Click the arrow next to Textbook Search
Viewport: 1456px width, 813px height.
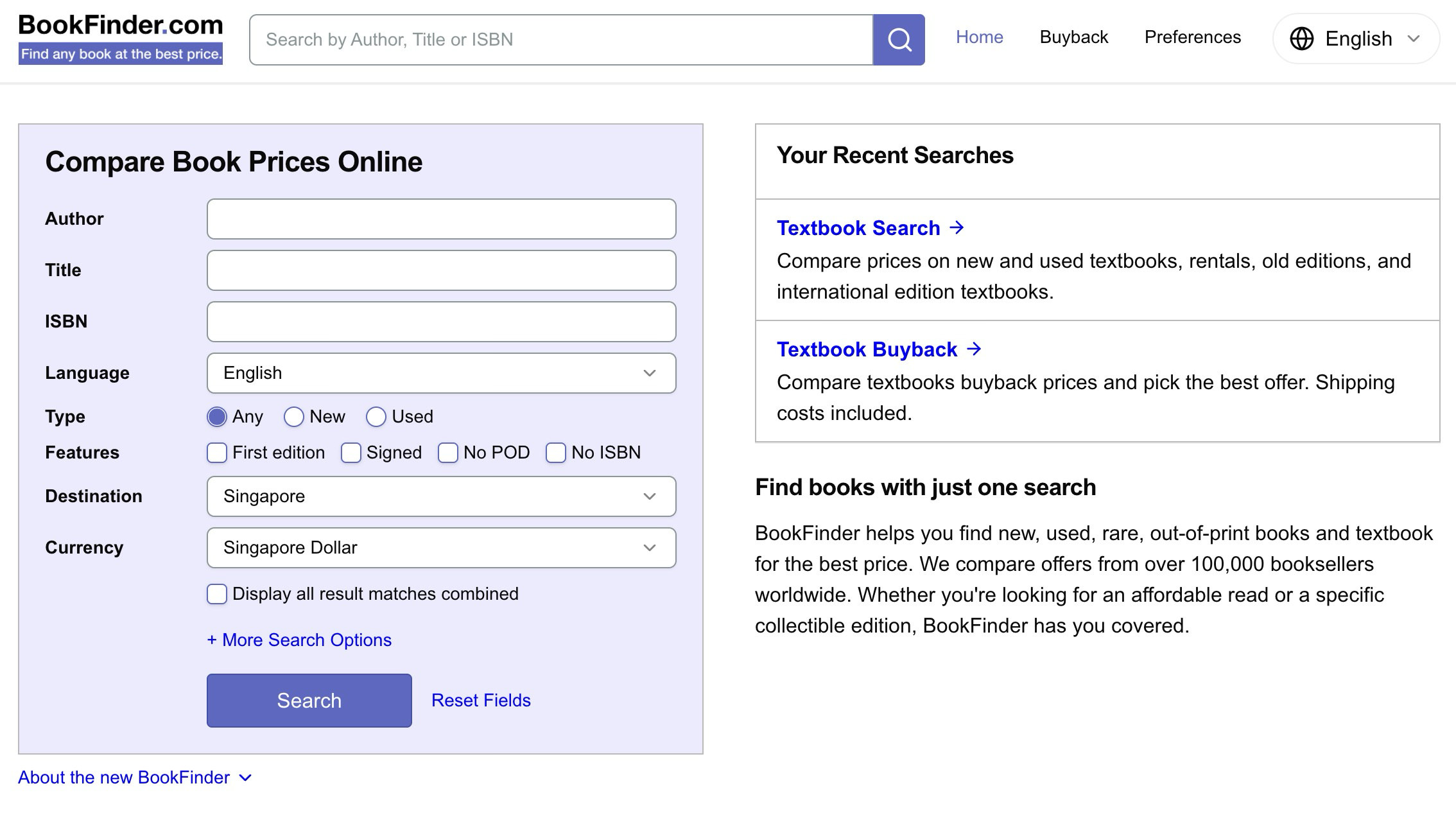click(957, 227)
